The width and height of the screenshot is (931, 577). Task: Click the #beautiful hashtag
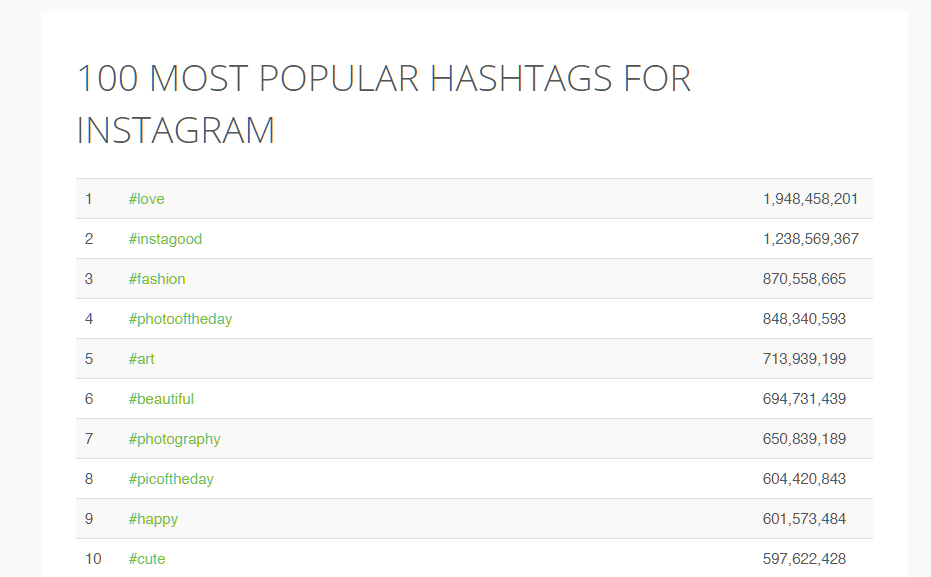click(x=161, y=399)
